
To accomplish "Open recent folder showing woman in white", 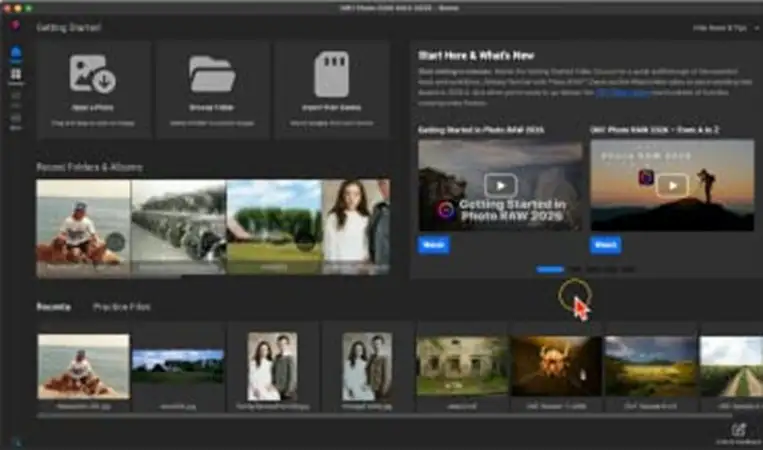I will (356, 227).
